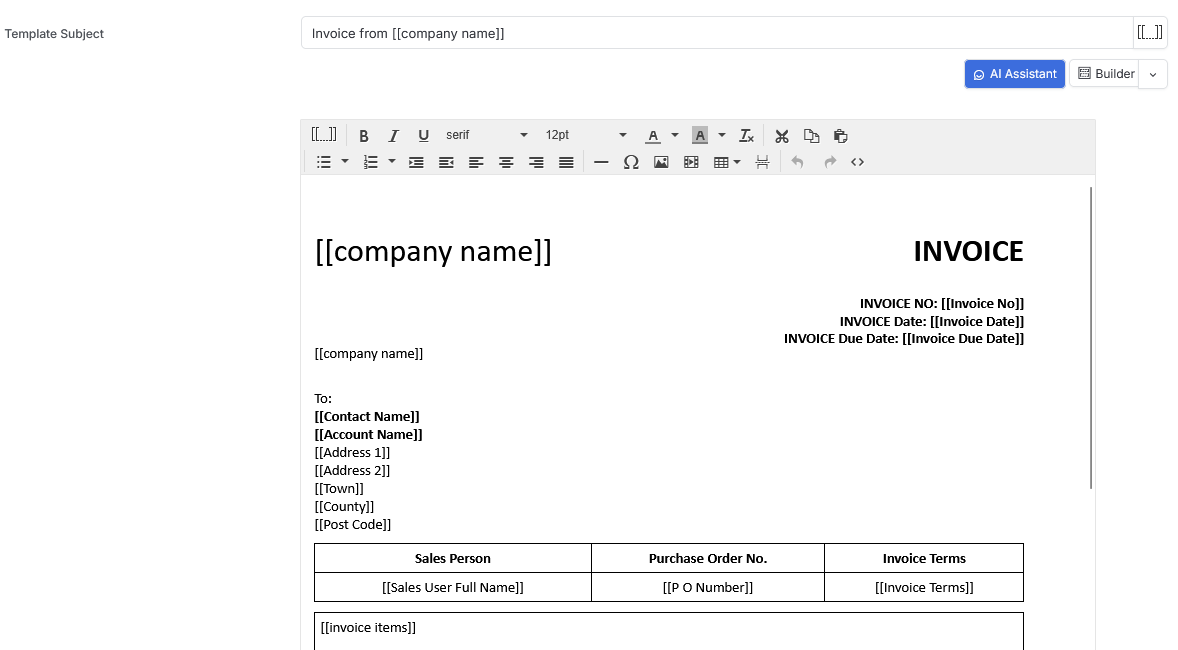The image size is (1178, 650).
Task: Open the serif font family dropdown
Action: 486,135
